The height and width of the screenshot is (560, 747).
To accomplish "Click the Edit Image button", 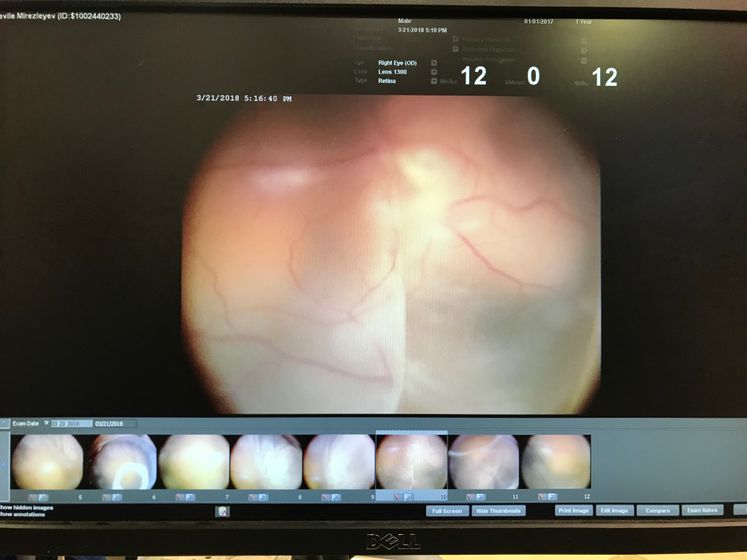I will coord(614,510).
